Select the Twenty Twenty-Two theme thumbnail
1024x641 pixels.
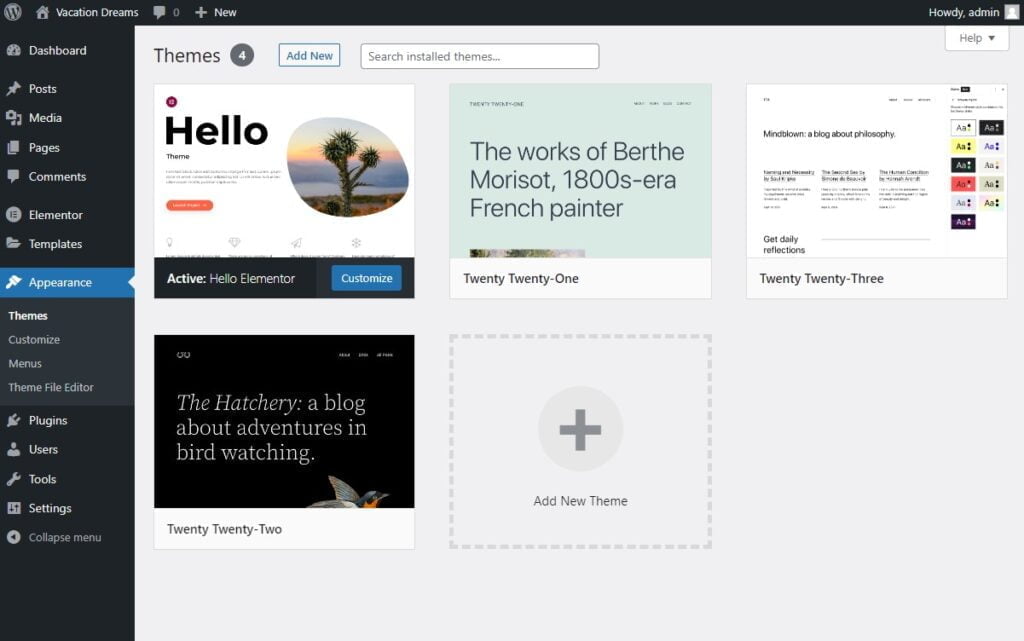284,421
